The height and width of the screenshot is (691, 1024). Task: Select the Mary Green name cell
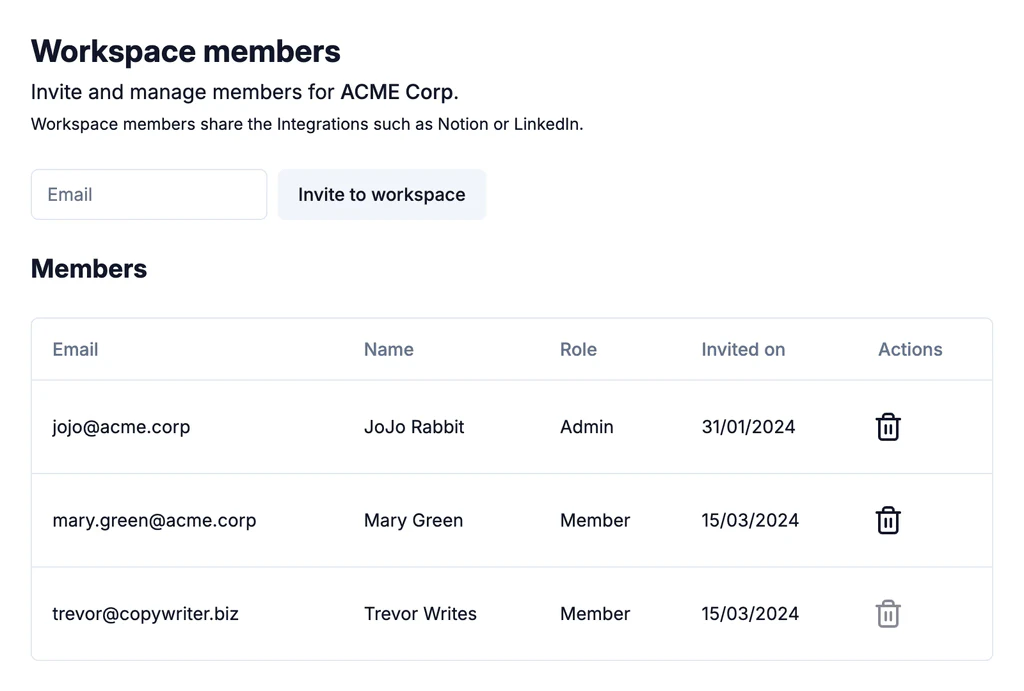pyautogui.click(x=413, y=521)
